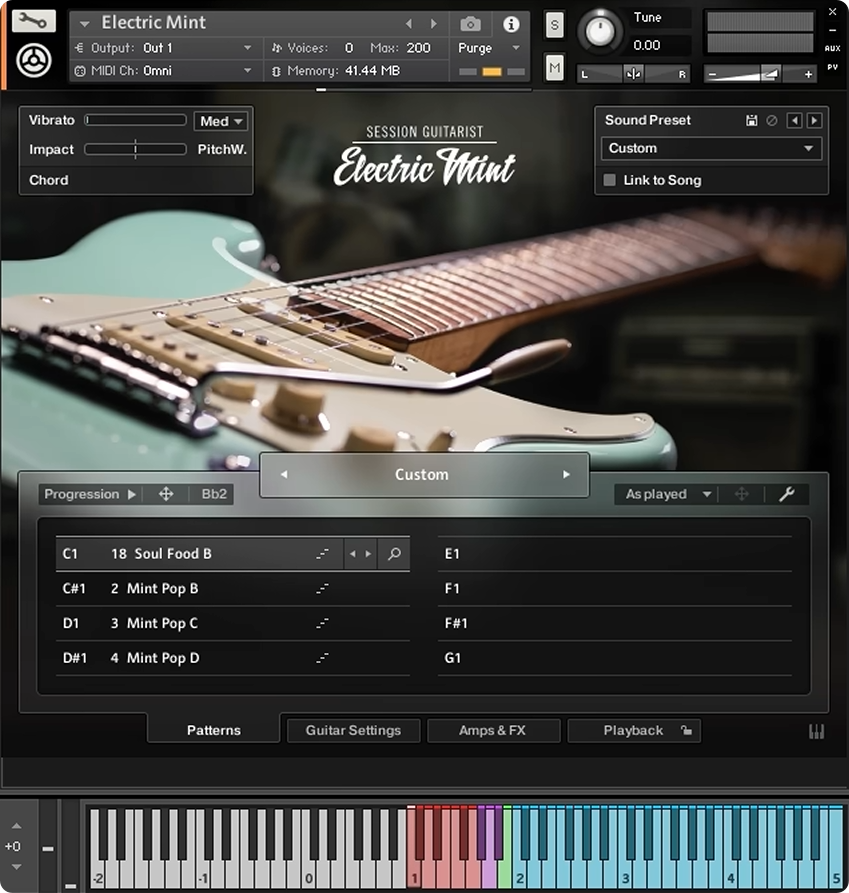
Task: Open the instrument name dropdown arrow beside Electric Mint
Action: click(85, 24)
